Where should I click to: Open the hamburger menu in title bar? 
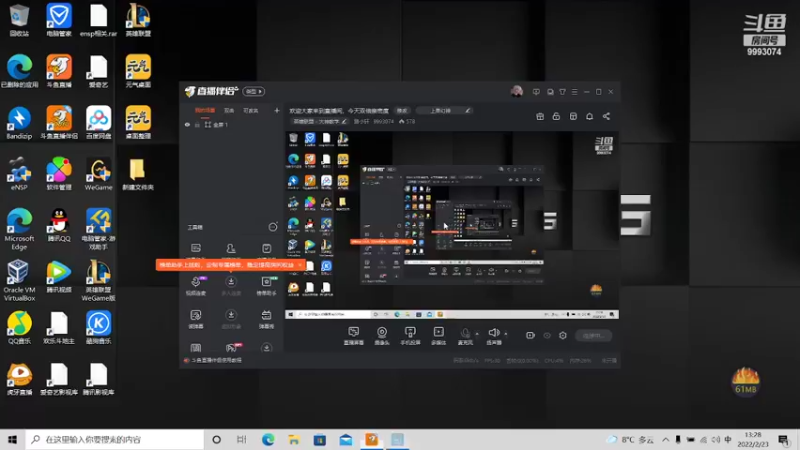click(574, 92)
